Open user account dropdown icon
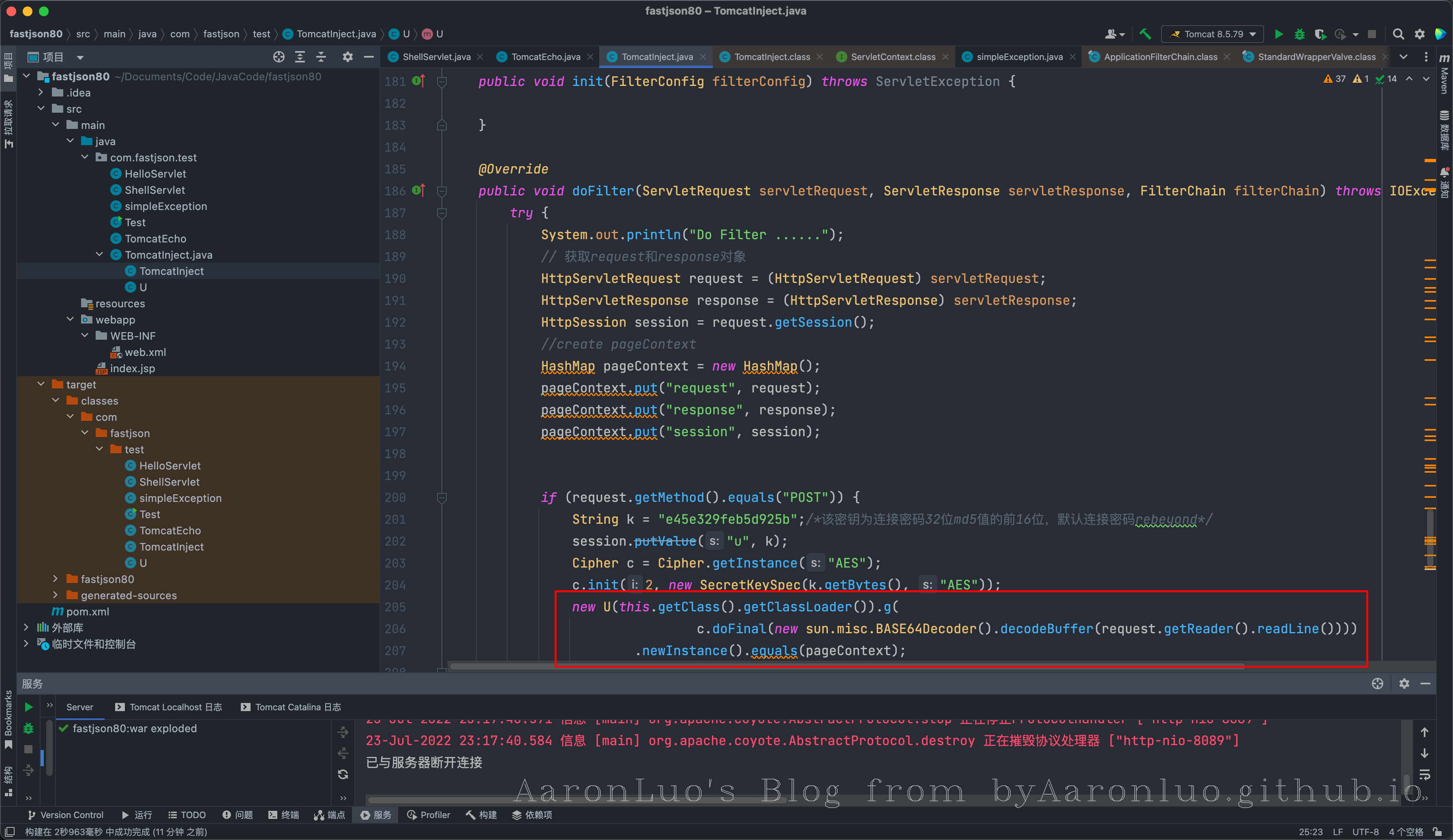The height and width of the screenshot is (840, 1453). 1114,34
